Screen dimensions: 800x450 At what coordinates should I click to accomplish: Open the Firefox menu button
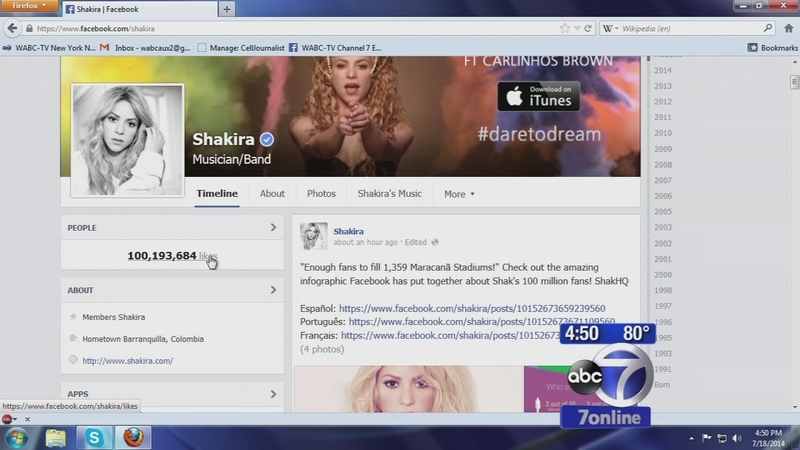(29, 6)
